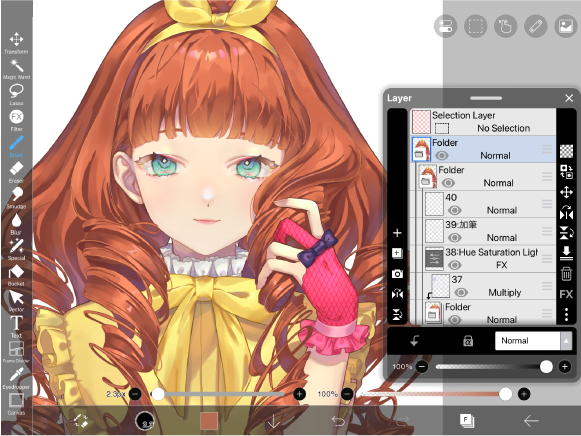
Task: Decrease brush opacity with minus button
Action: point(347,394)
